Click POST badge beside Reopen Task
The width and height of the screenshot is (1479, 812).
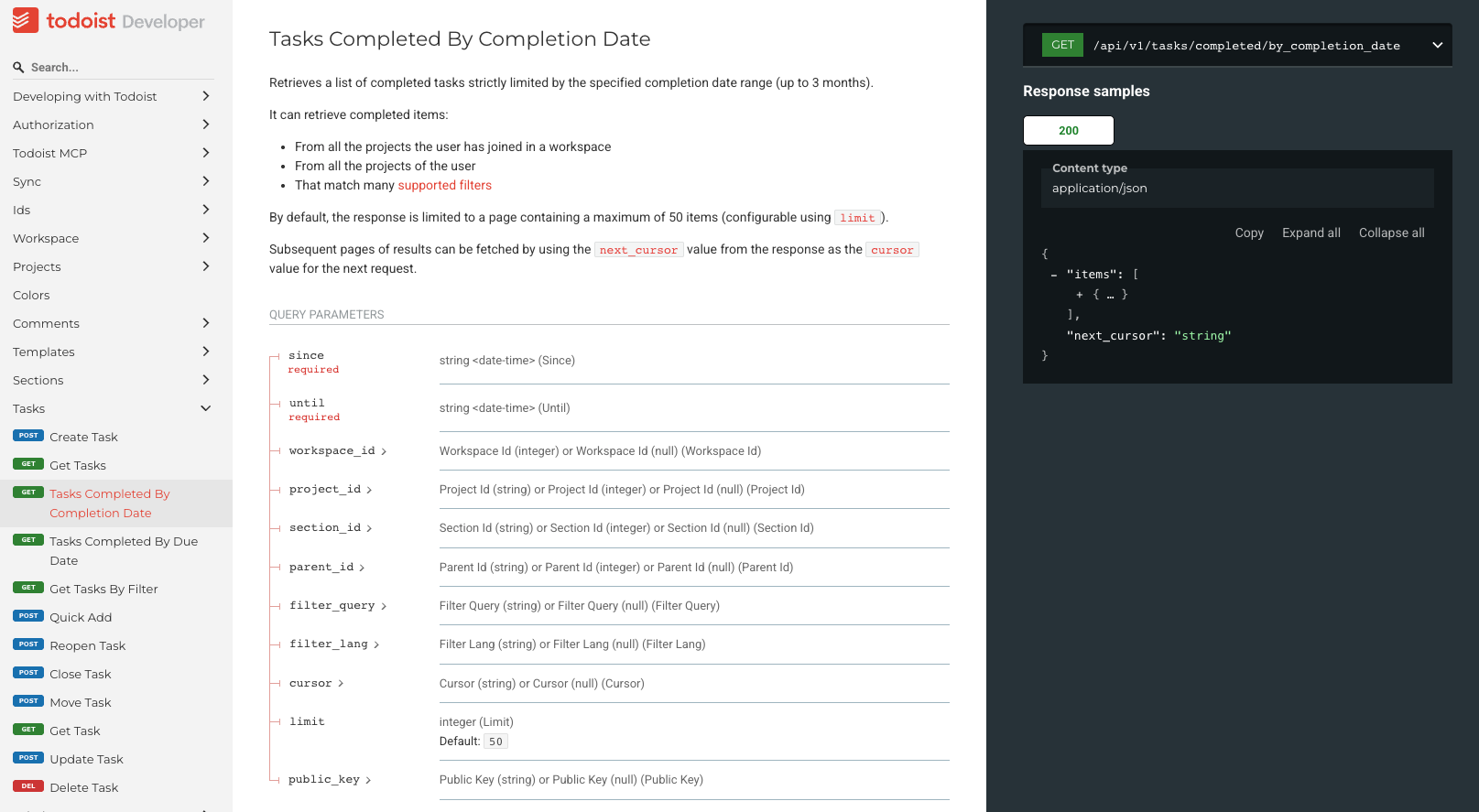[28, 644]
